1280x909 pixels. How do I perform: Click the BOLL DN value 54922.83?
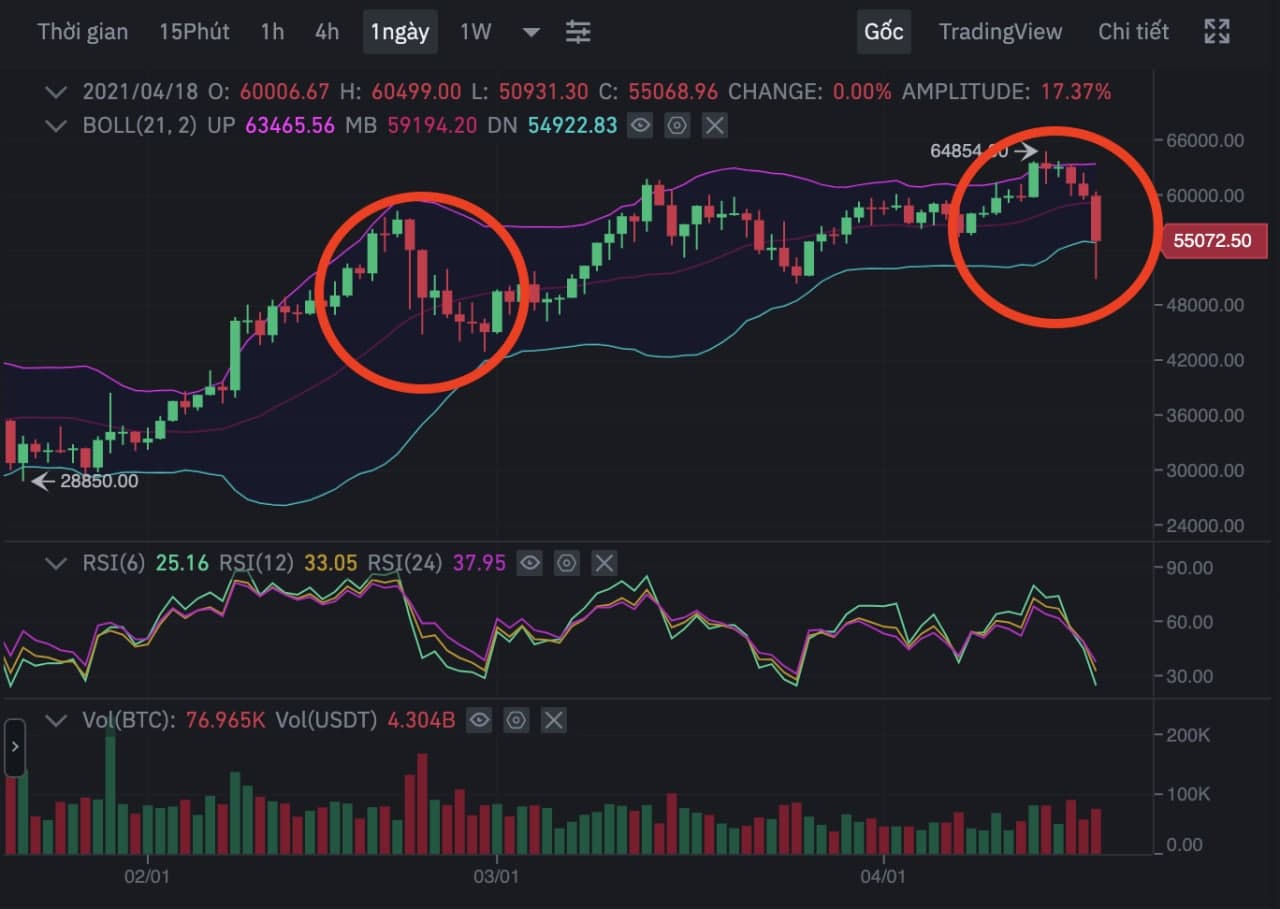pyautogui.click(x=573, y=125)
